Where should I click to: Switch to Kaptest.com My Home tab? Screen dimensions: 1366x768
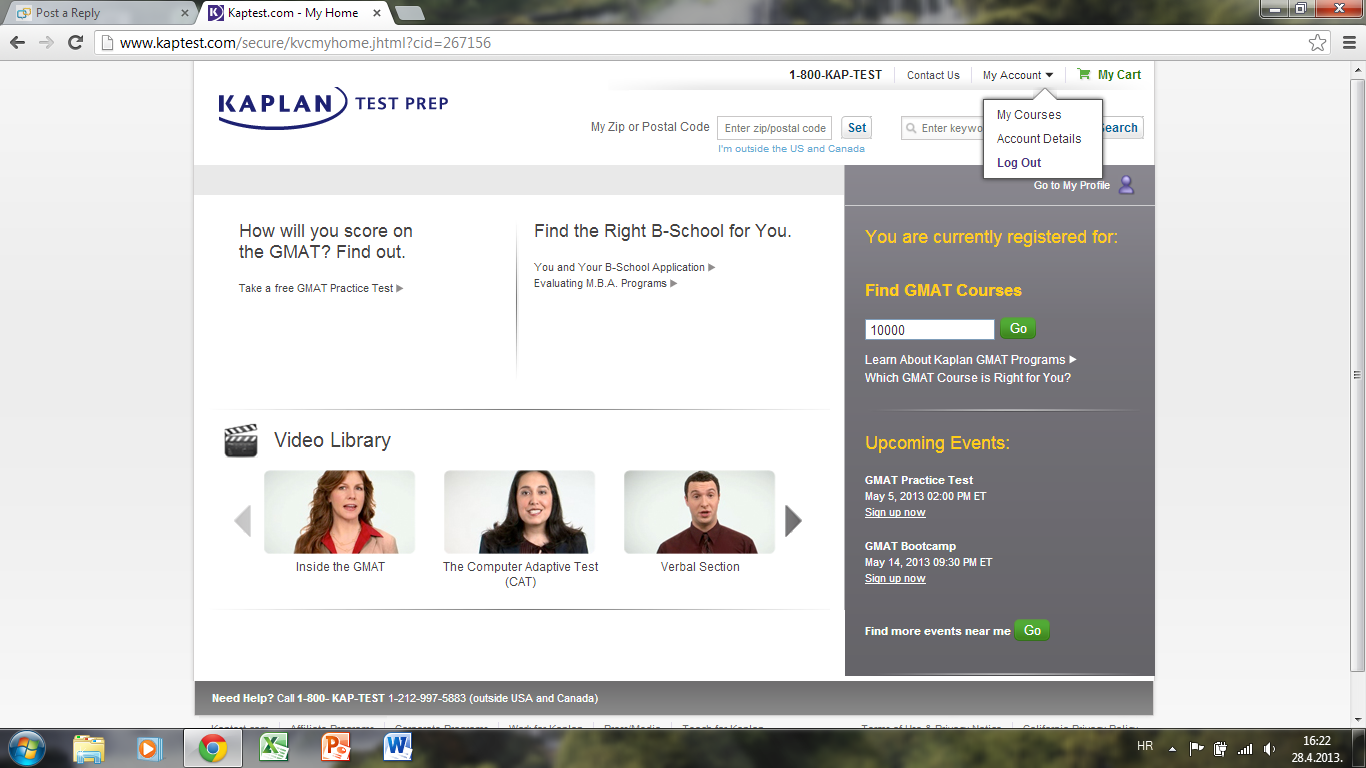291,13
